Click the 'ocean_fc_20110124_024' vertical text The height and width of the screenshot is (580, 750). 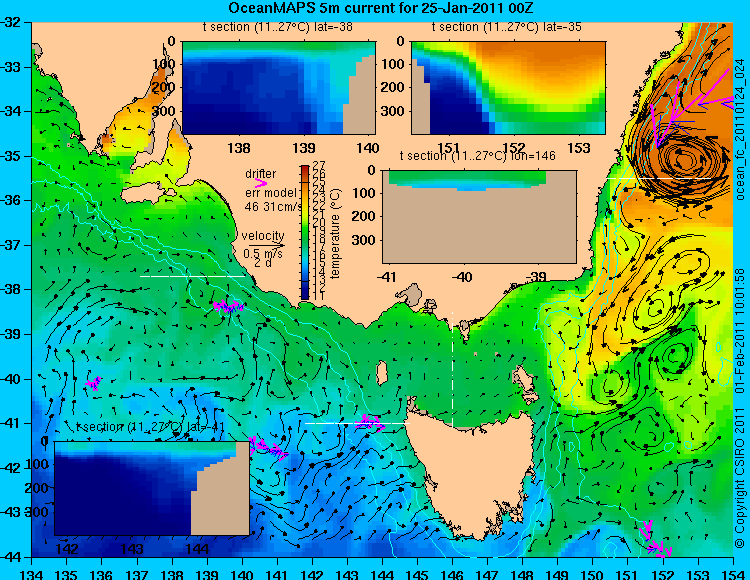(740, 131)
